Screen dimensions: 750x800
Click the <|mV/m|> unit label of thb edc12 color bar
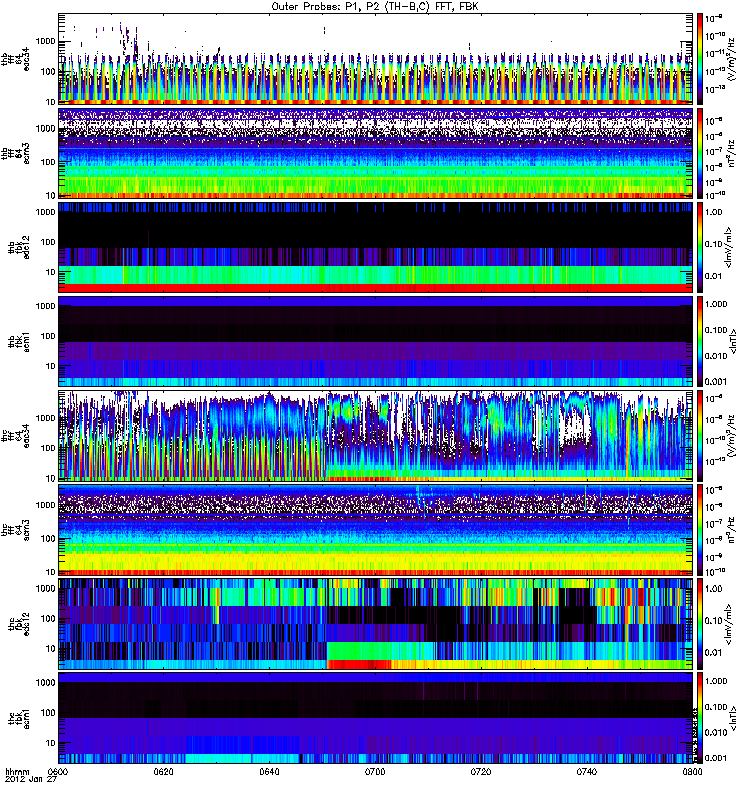[730, 247]
